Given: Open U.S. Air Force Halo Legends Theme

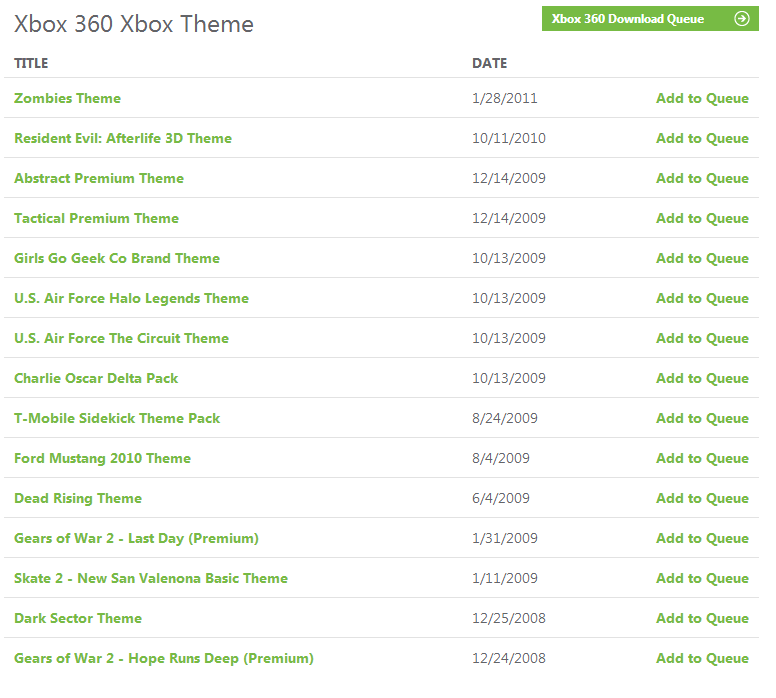Looking at the screenshot, I should click(x=131, y=299).
